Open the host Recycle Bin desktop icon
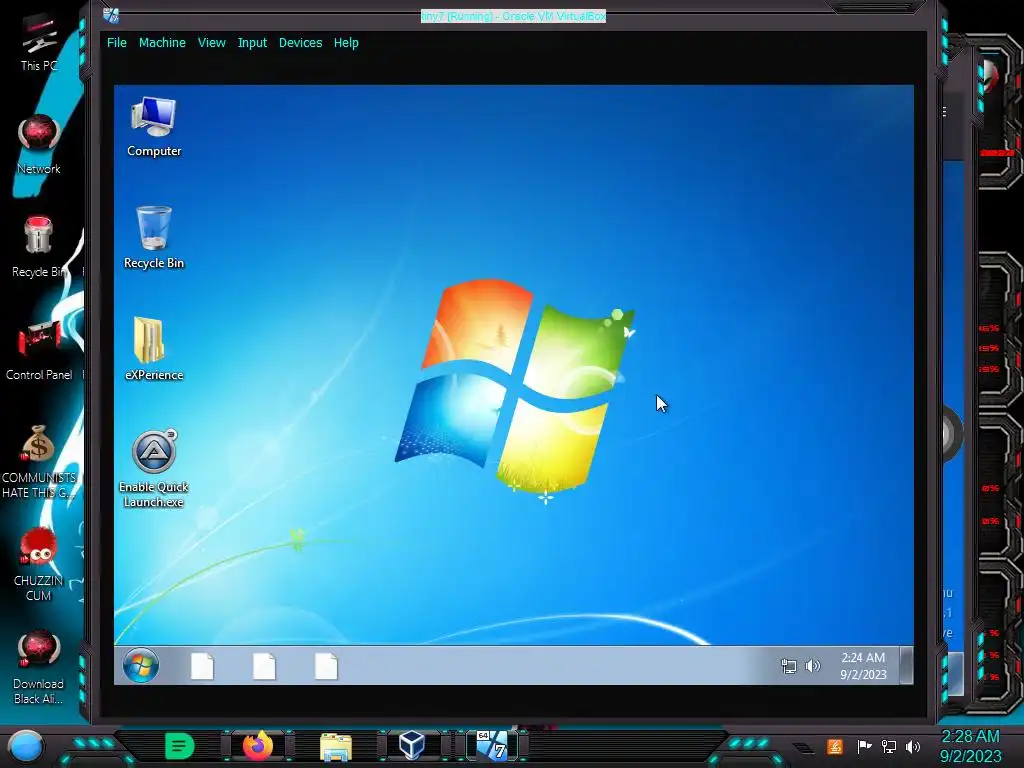 (39, 248)
